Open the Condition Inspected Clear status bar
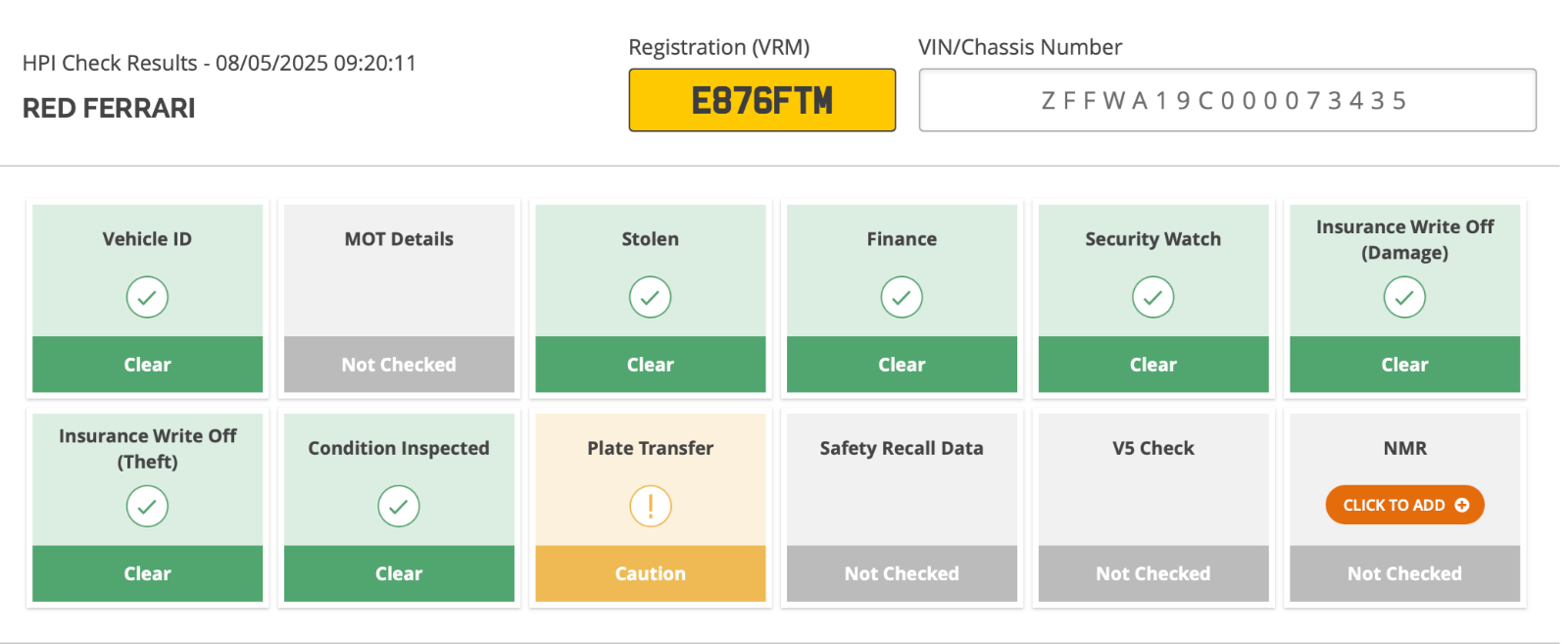This screenshot has height=644, width=1568. tap(399, 573)
